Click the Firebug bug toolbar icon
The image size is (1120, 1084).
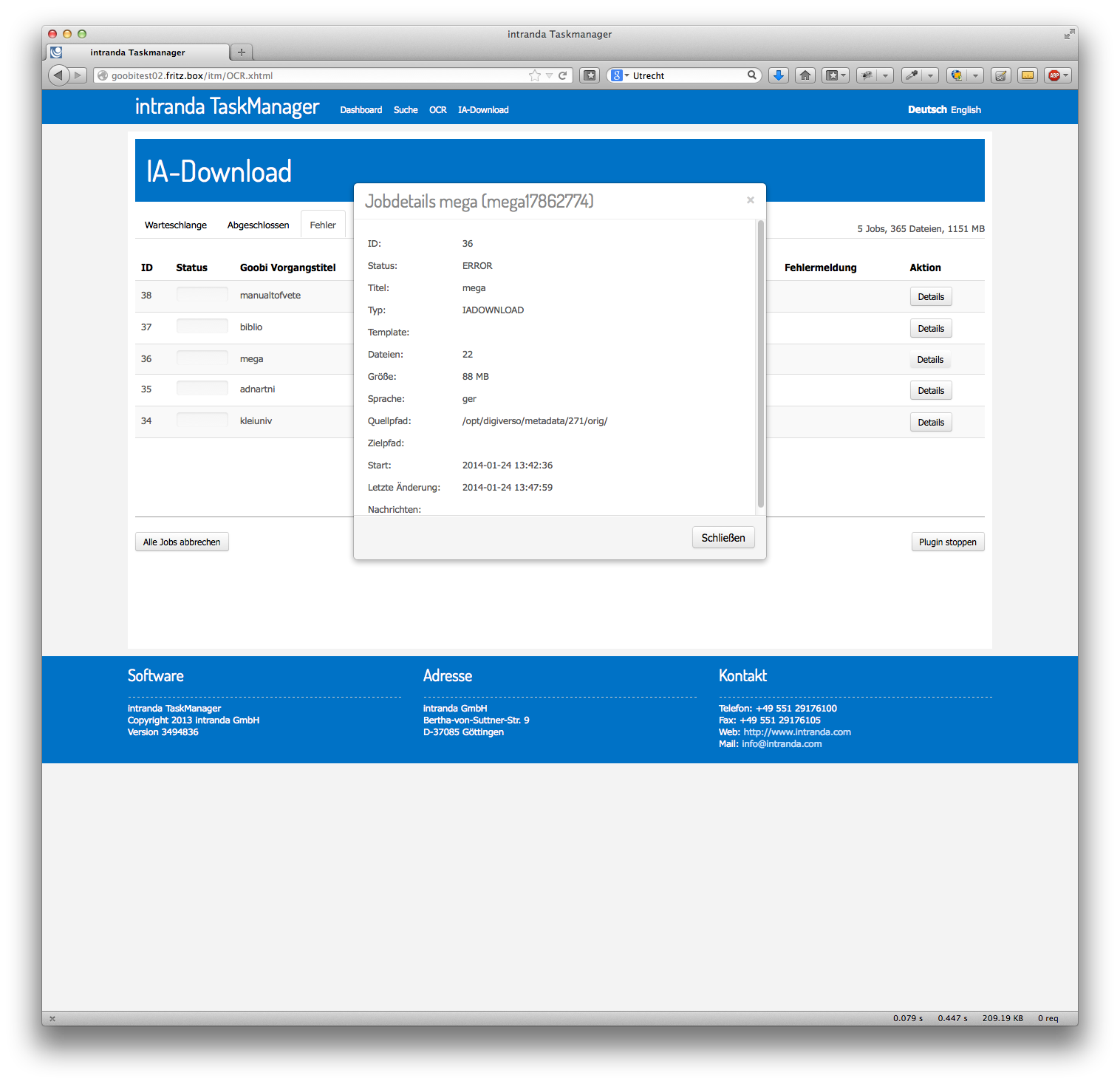pyautogui.click(x=867, y=75)
